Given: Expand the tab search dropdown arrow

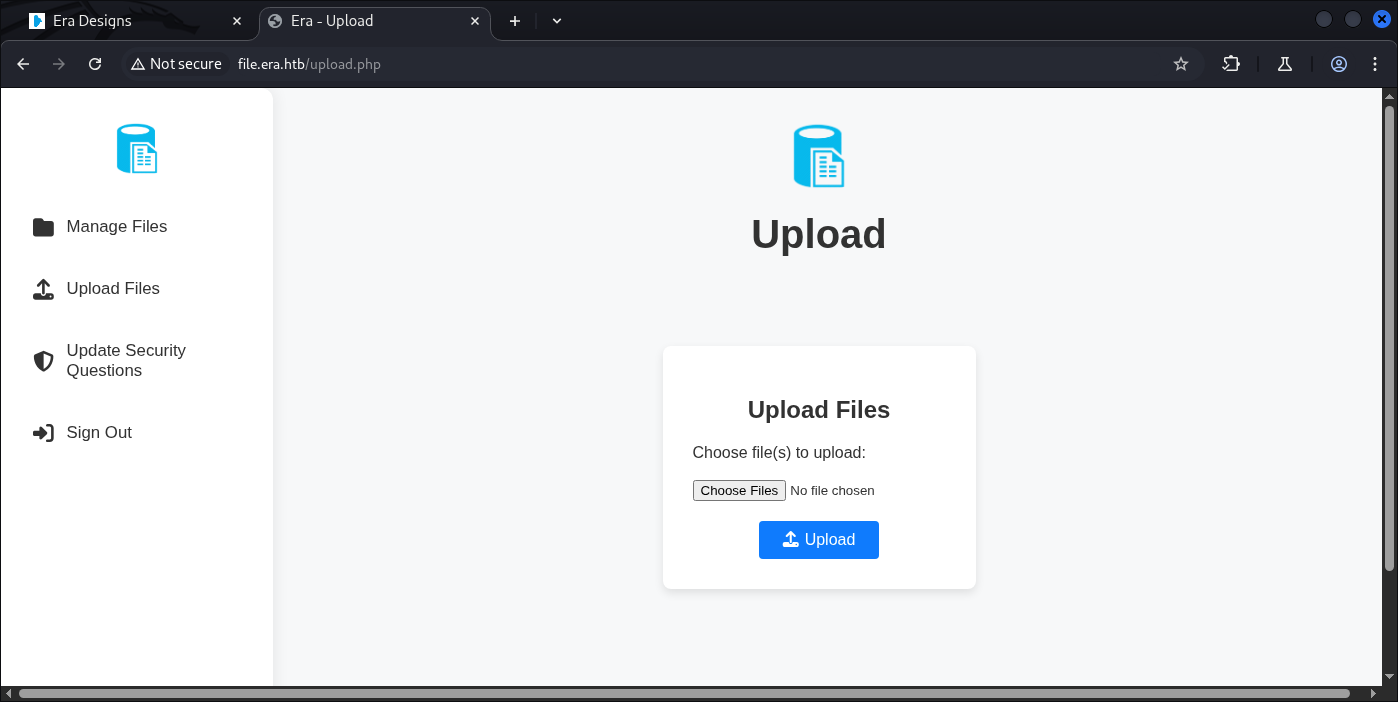Looking at the screenshot, I should coord(557,21).
